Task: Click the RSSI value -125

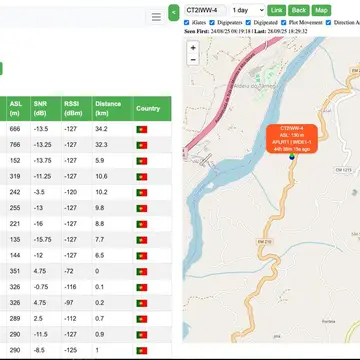Action: coord(70,350)
